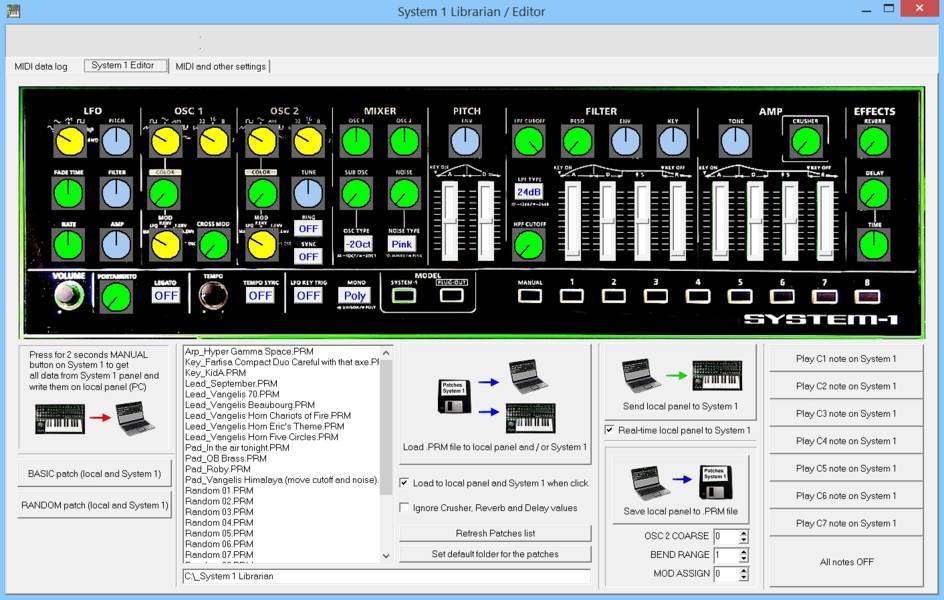Screen dimensions: 944x600
Task: Click the CROSS MOD knob in OSC 1 section
Action: click(214, 245)
